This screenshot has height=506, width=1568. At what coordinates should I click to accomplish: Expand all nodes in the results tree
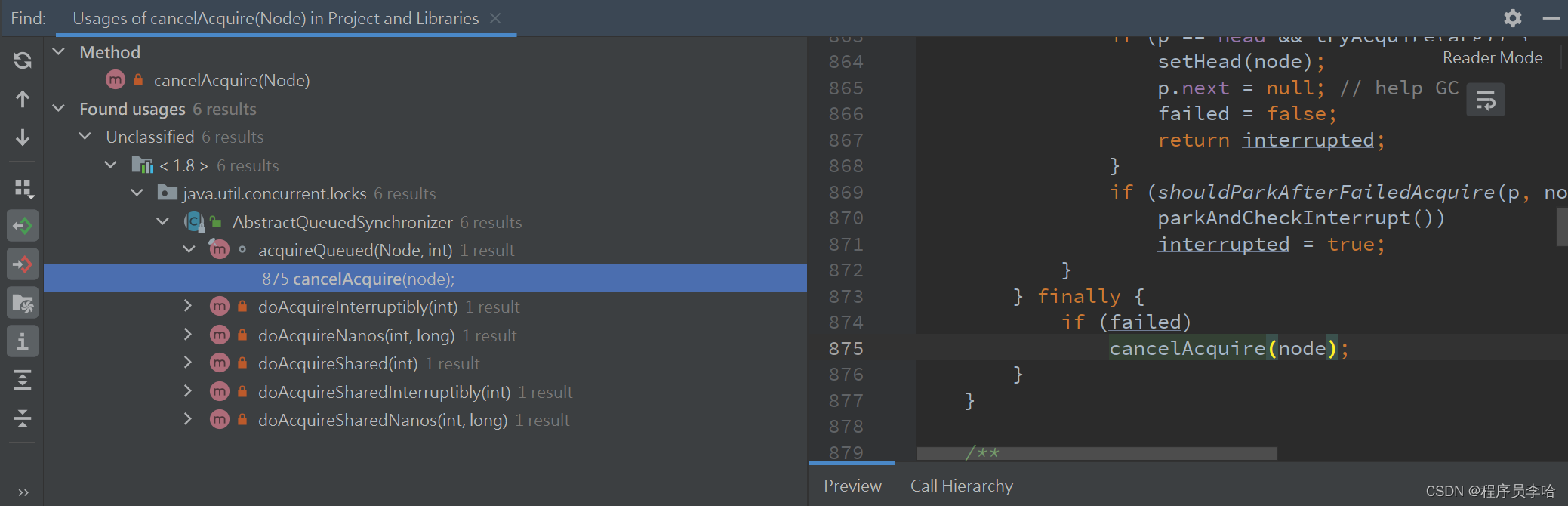23,380
